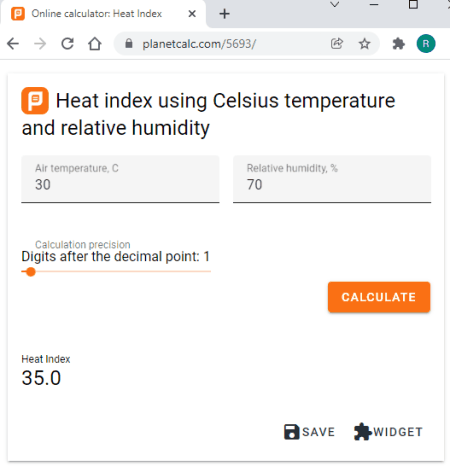Click the CALCULATE button
This screenshot has height=466, width=450.
click(x=379, y=297)
